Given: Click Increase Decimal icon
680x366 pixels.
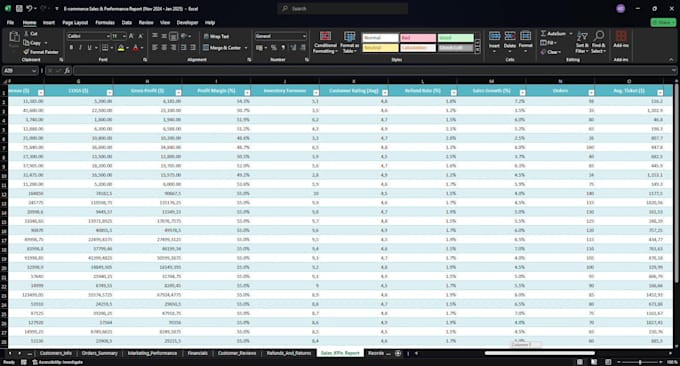Looking at the screenshot, I should (293, 48).
